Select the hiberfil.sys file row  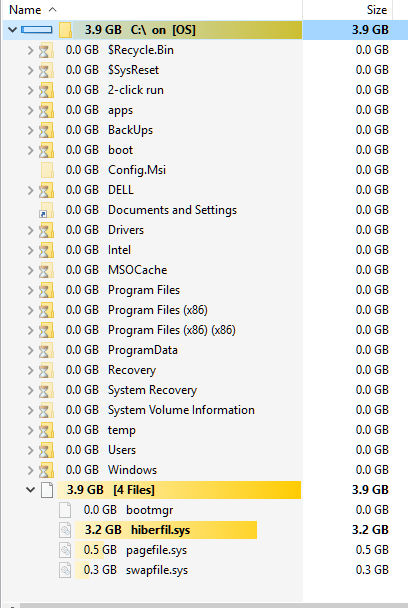click(204, 530)
